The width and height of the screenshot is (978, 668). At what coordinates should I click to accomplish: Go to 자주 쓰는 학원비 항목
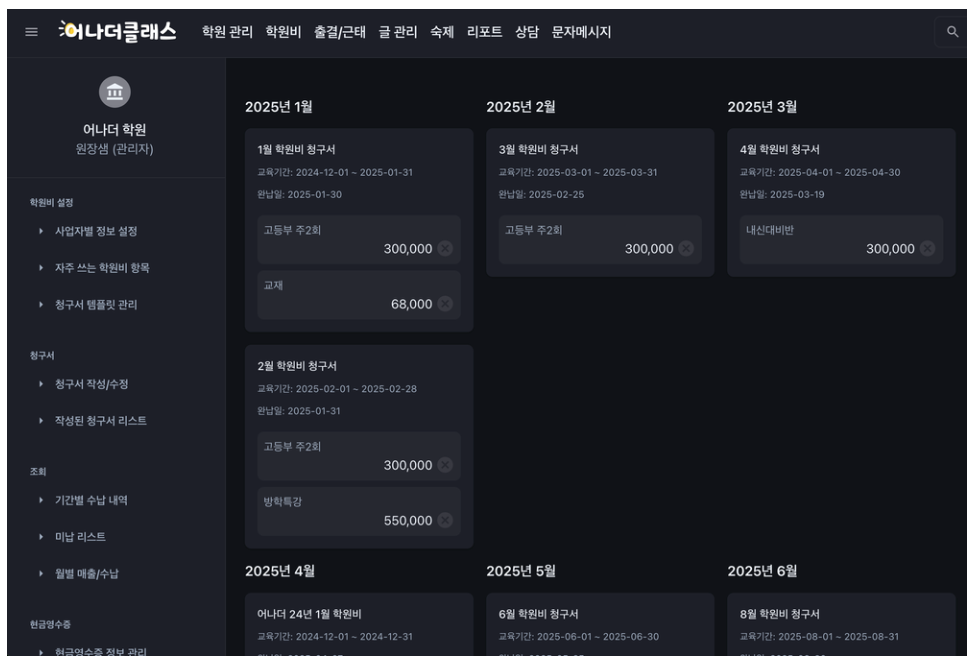(x=102, y=268)
